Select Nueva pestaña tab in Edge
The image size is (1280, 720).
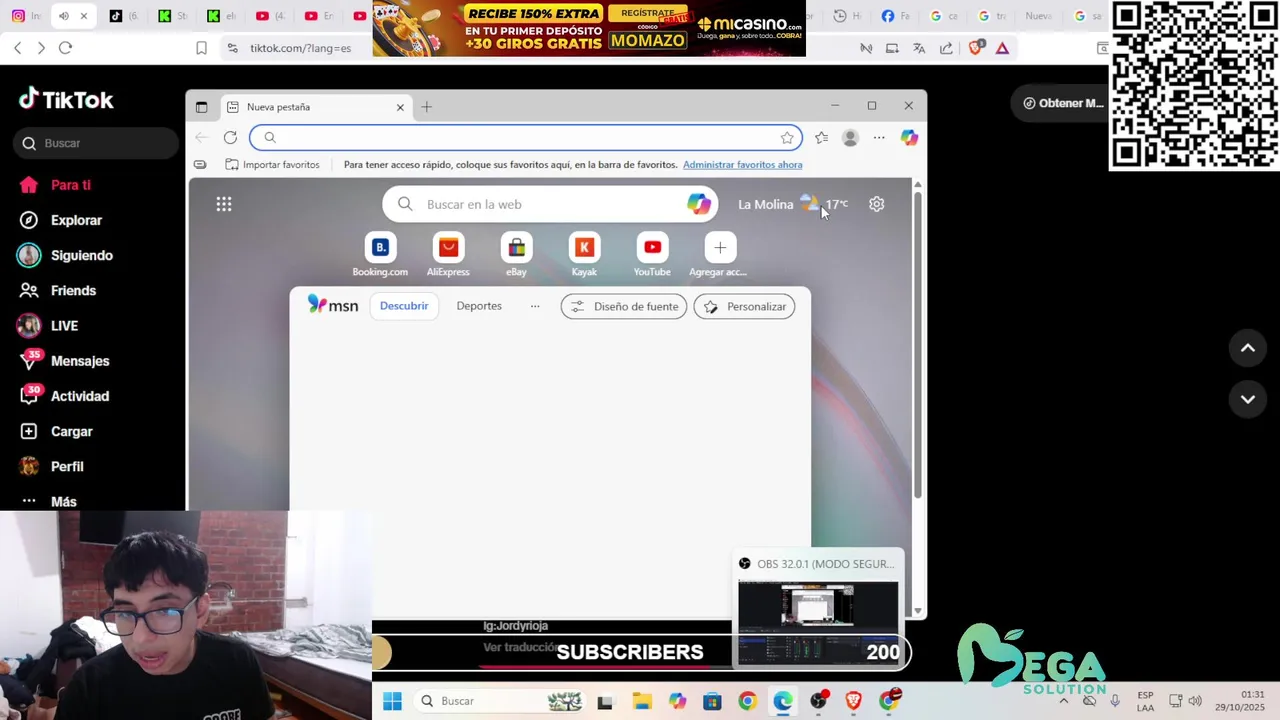(x=315, y=107)
